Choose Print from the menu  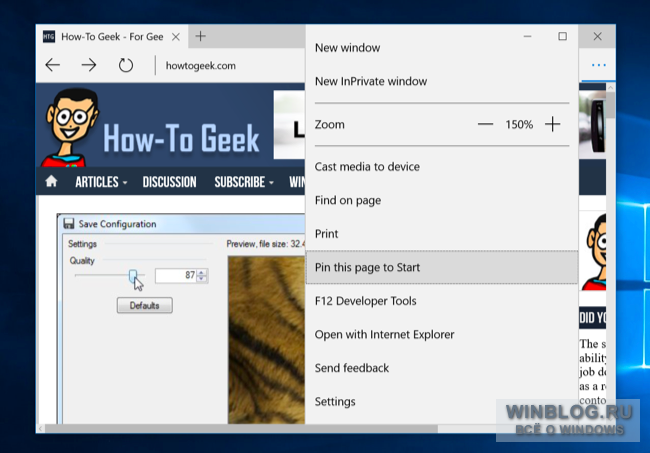[x=441, y=234]
